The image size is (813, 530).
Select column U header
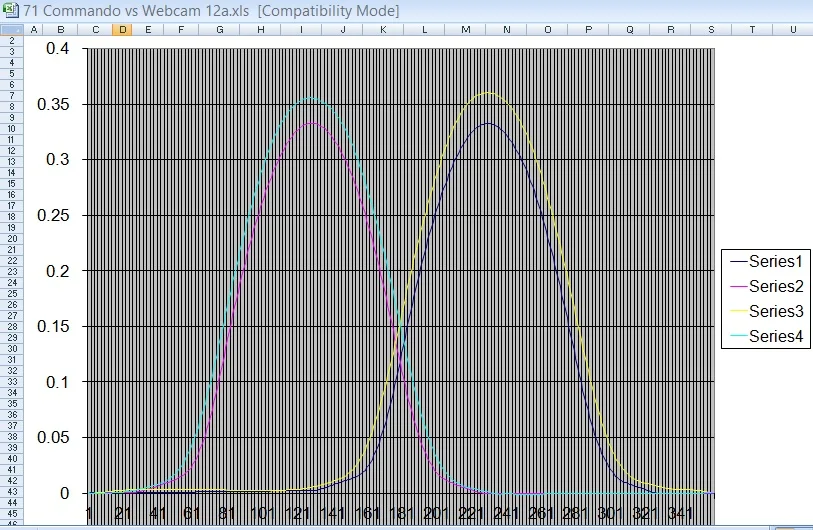tap(792, 29)
